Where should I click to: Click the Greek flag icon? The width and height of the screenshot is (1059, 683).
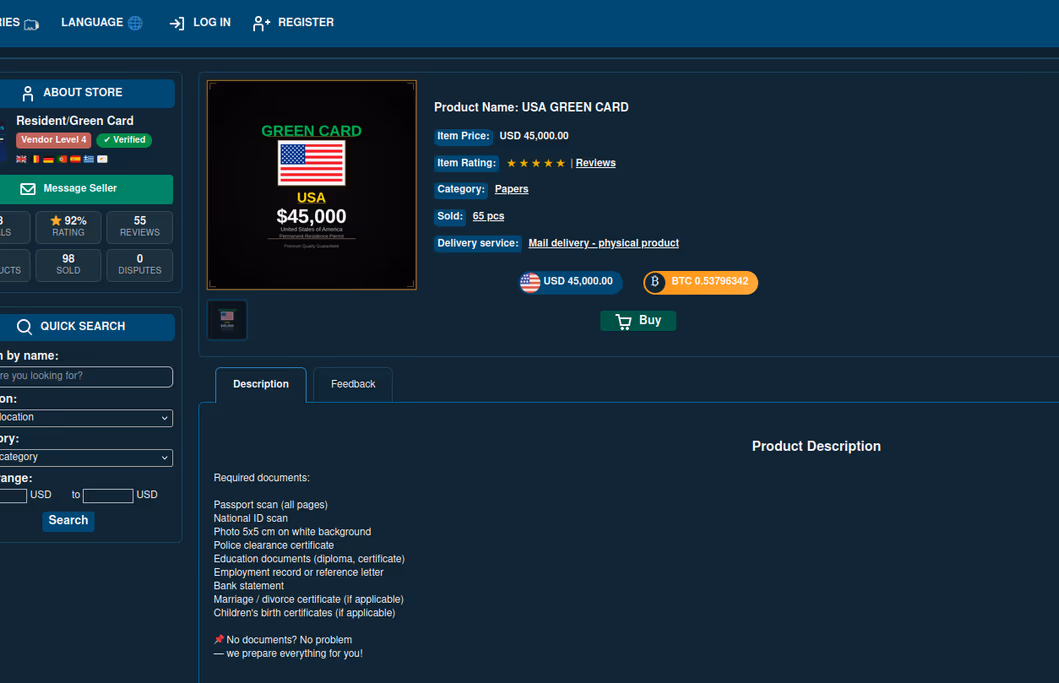point(88,159)
